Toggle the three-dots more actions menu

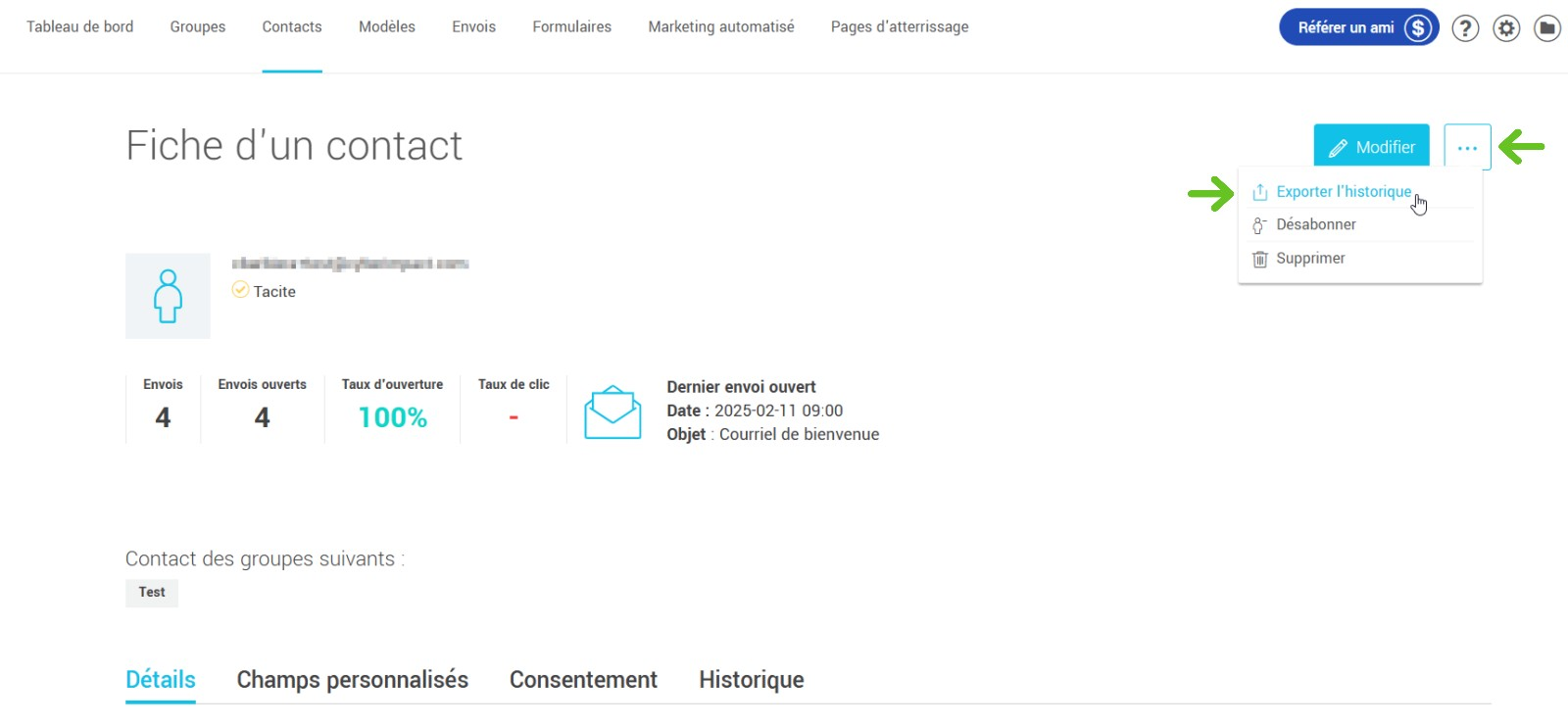click(1467, 148)
